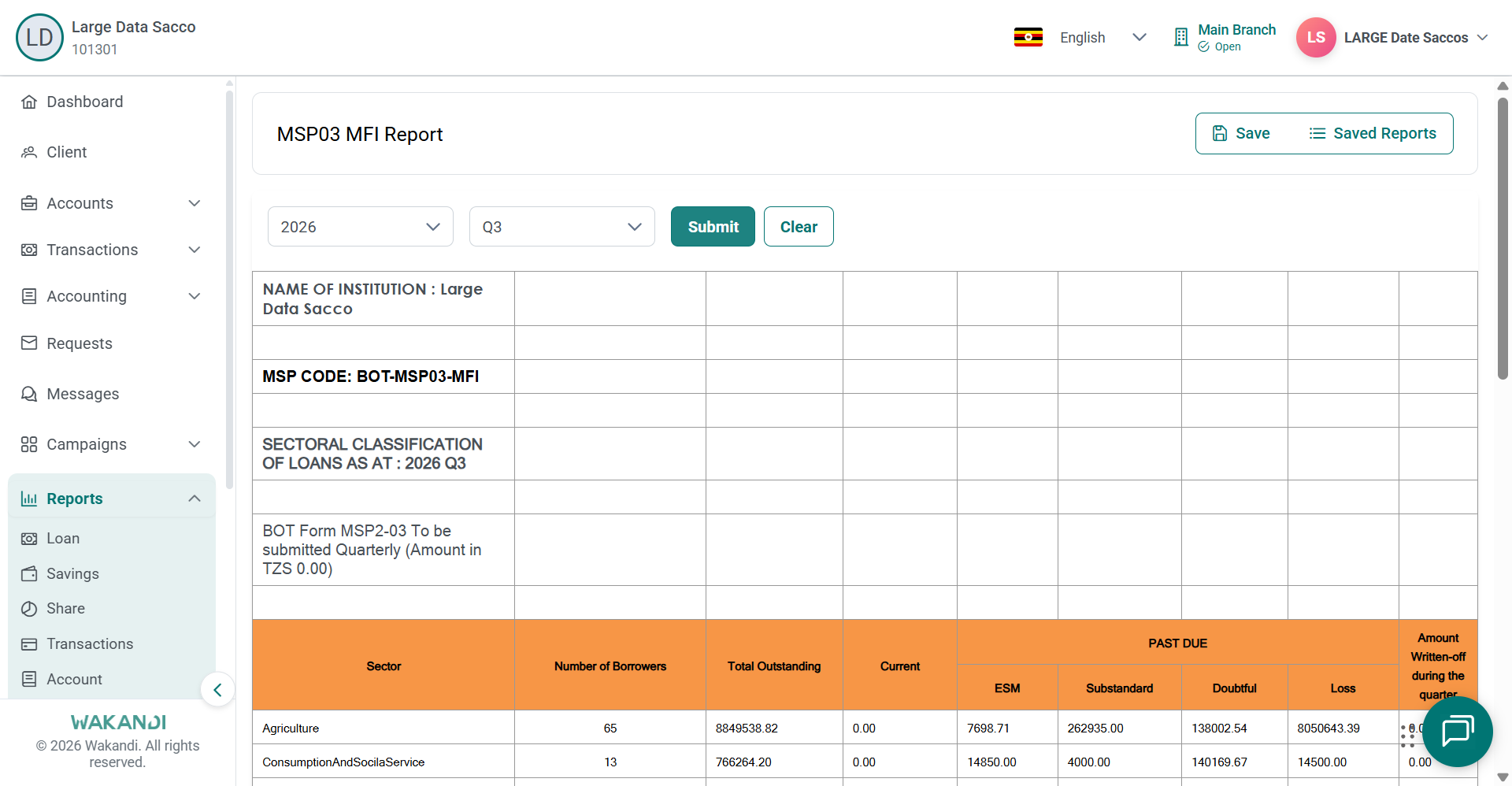Click the LS user avatar
This screenshot has width=1512, height=786.
point(1316,37)
